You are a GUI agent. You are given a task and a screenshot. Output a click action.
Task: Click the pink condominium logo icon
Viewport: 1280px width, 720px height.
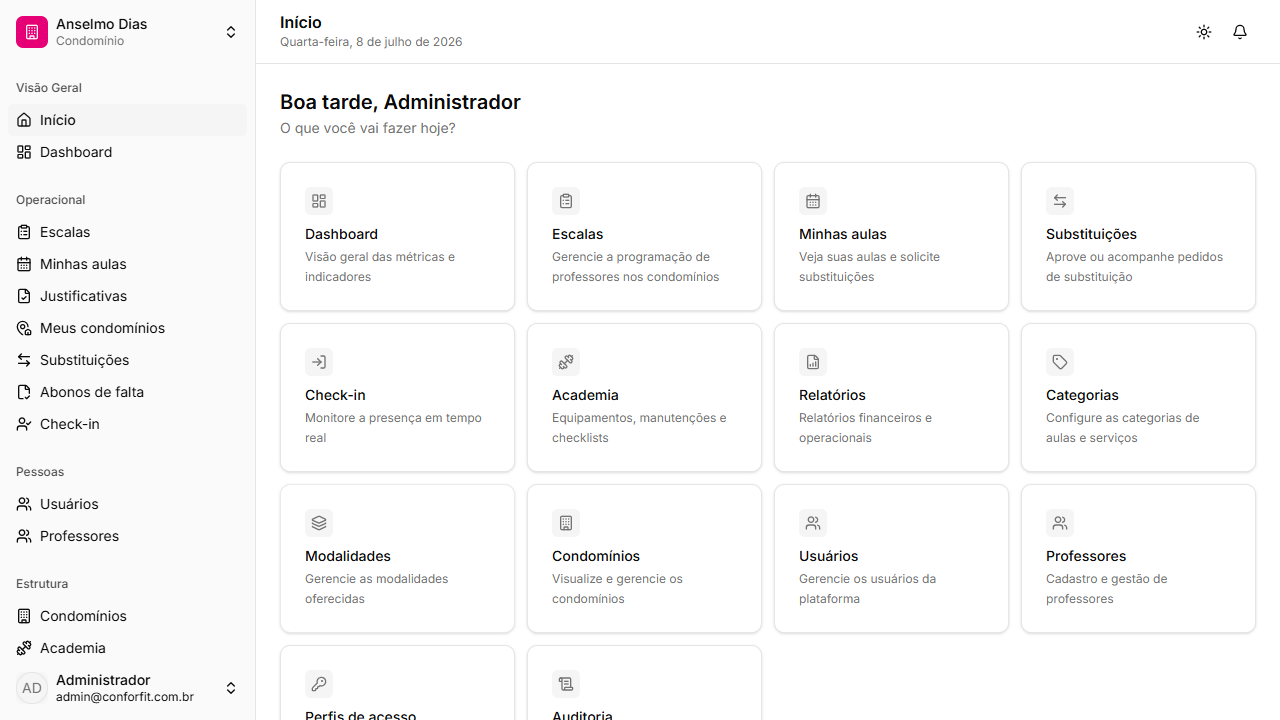tap(32, 32)
